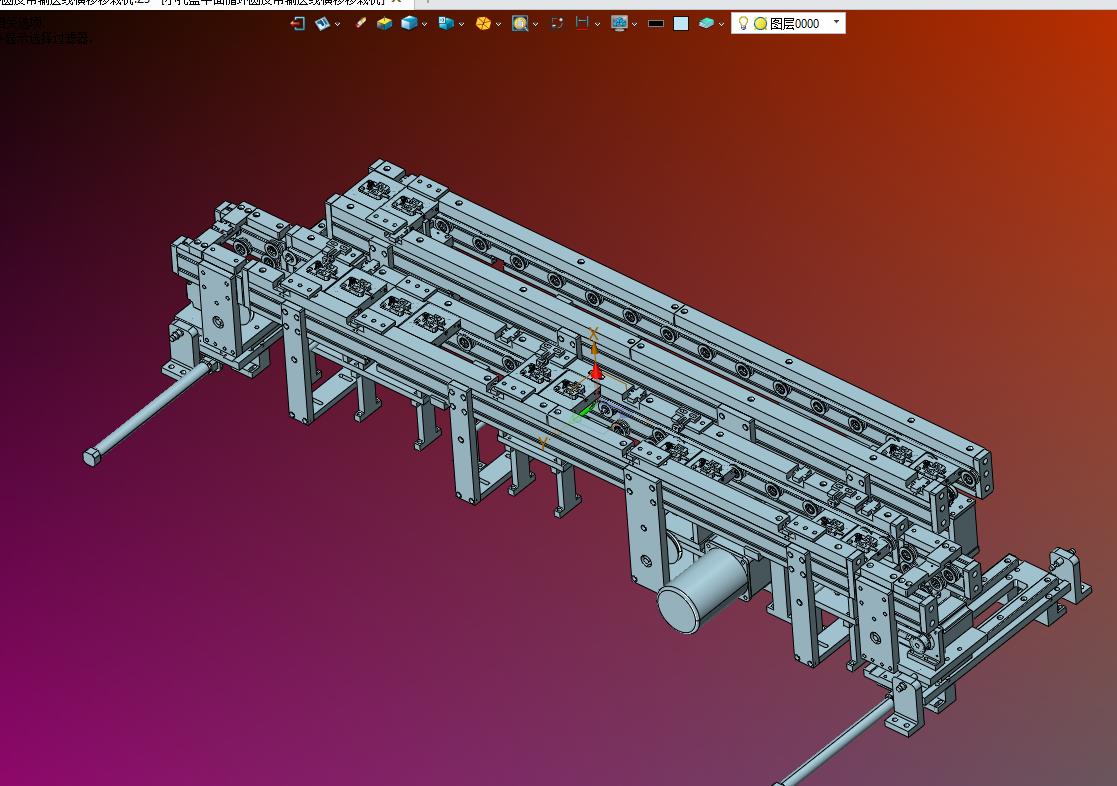Select the pencil sketch tool icon
This screenshot has height=786, width=1117.
click(360, 24)
